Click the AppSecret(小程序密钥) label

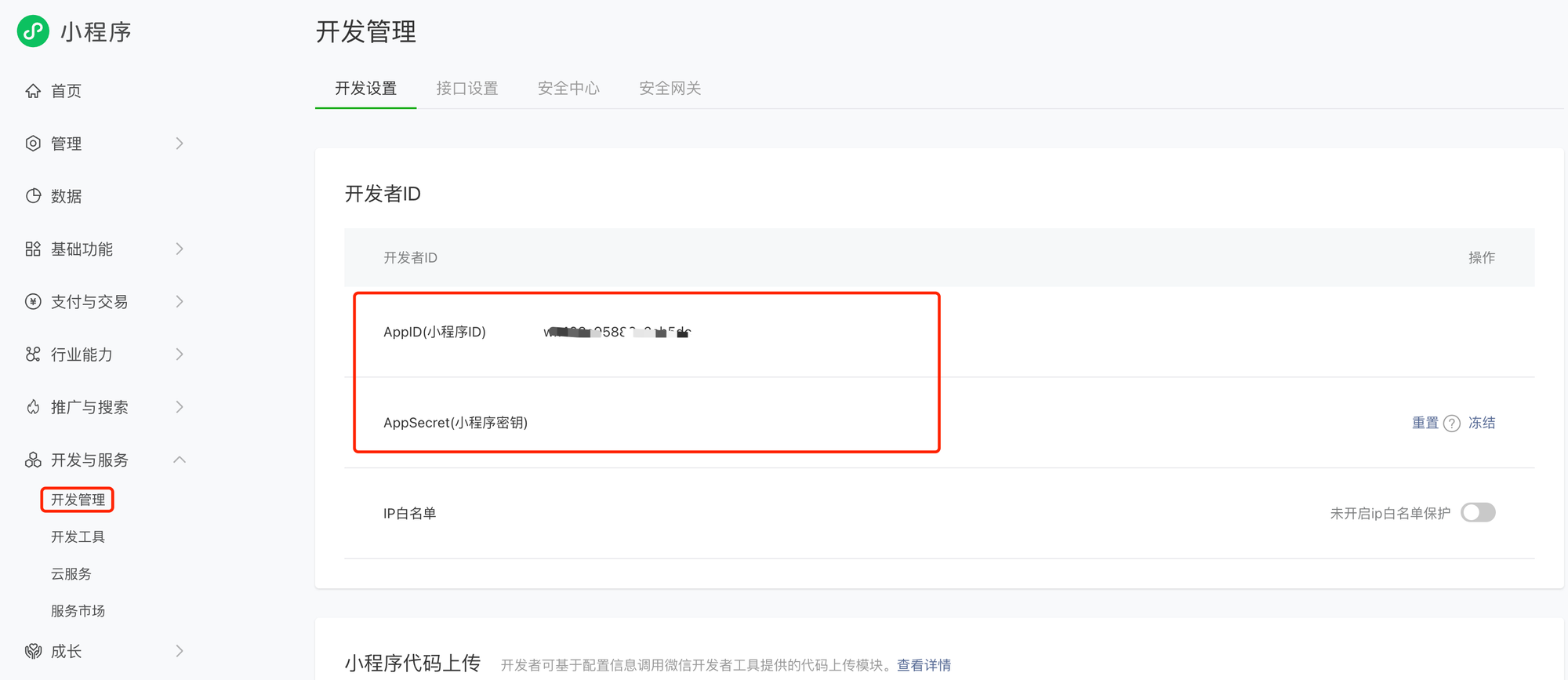(456, 423)
